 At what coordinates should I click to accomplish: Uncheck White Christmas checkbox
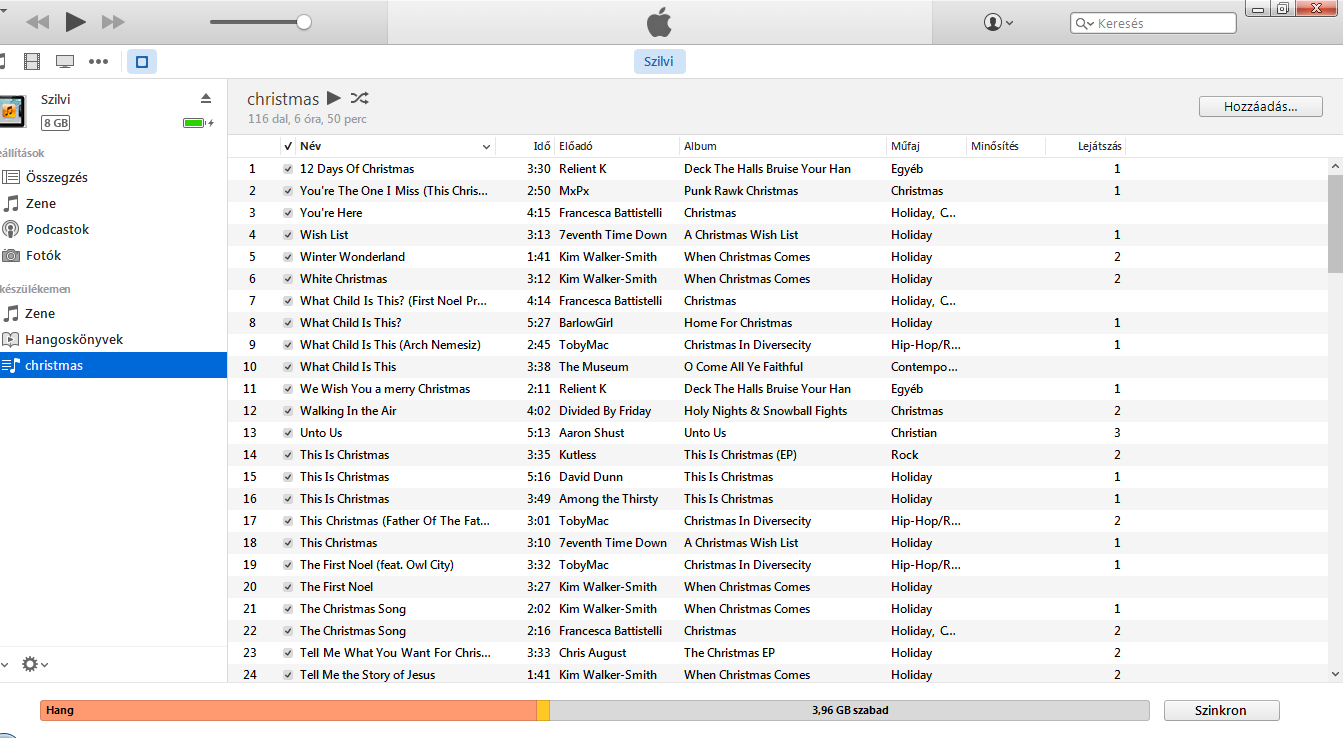point(288,279)
